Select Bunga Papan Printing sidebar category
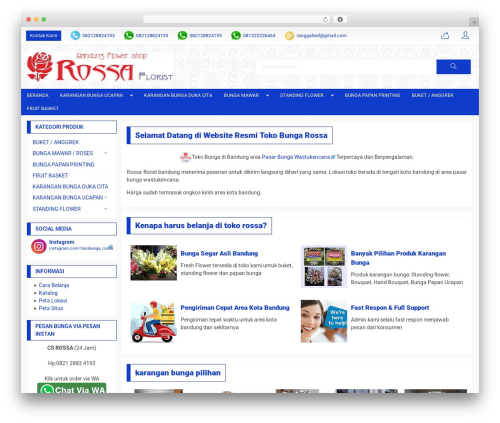 (x=63, y=165)
